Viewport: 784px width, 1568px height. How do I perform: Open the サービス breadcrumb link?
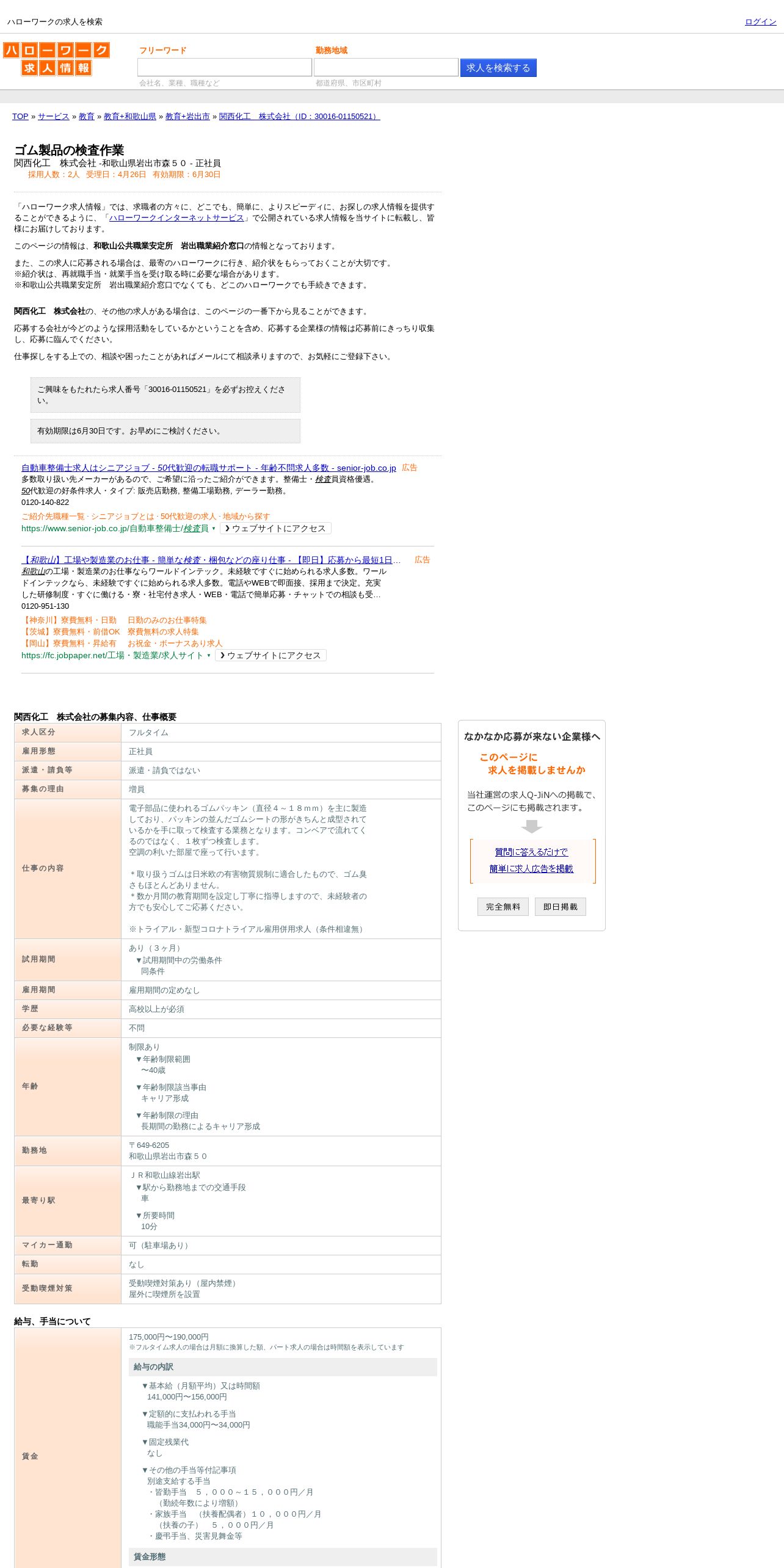click(54, 117)
